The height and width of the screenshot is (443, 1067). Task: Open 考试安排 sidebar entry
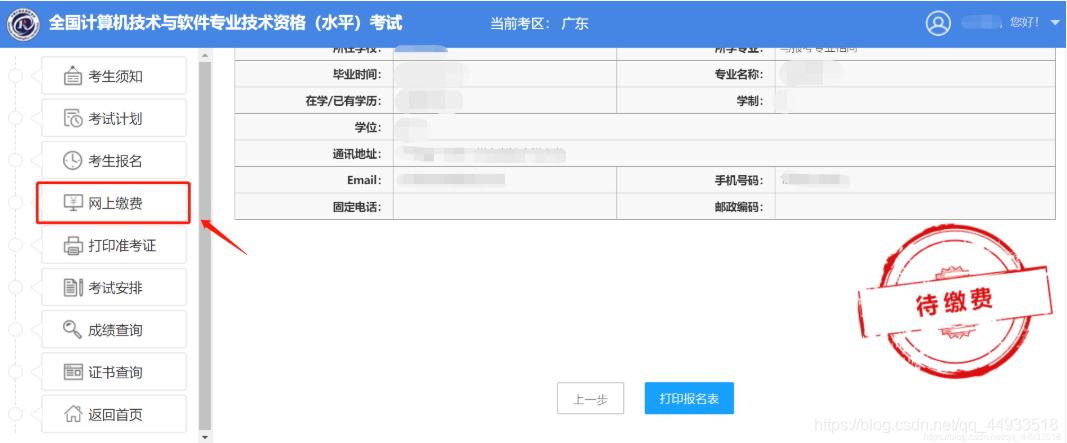[x=114, y=287]
